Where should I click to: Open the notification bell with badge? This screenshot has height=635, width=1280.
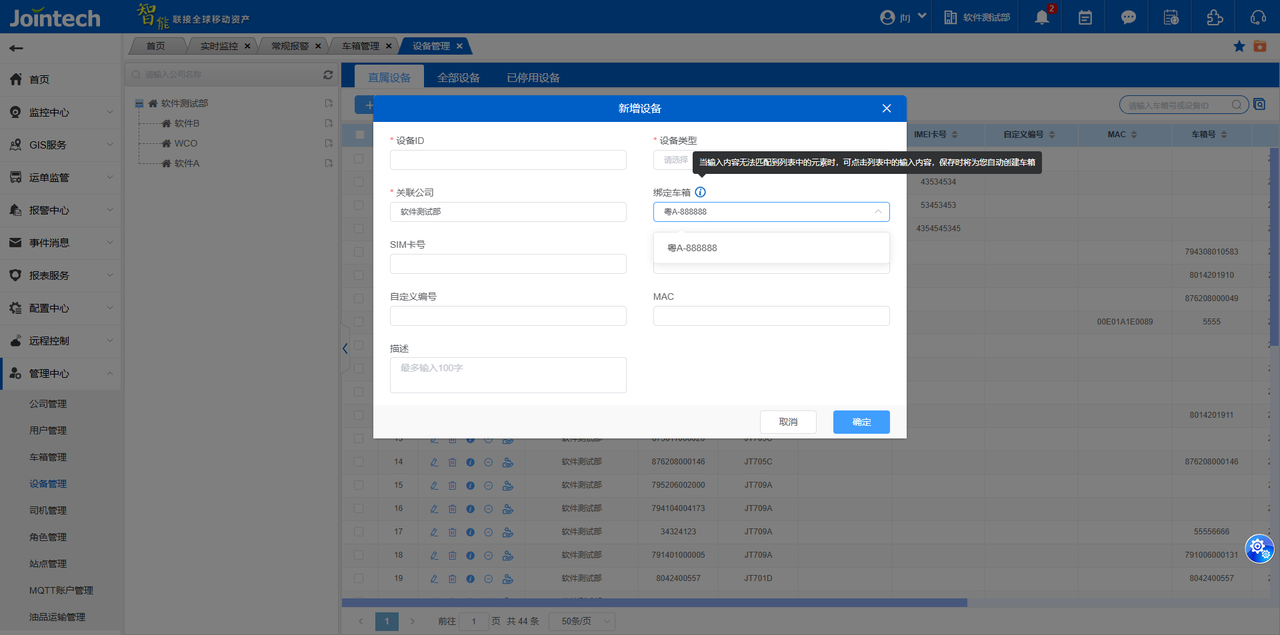point(1043,17)
